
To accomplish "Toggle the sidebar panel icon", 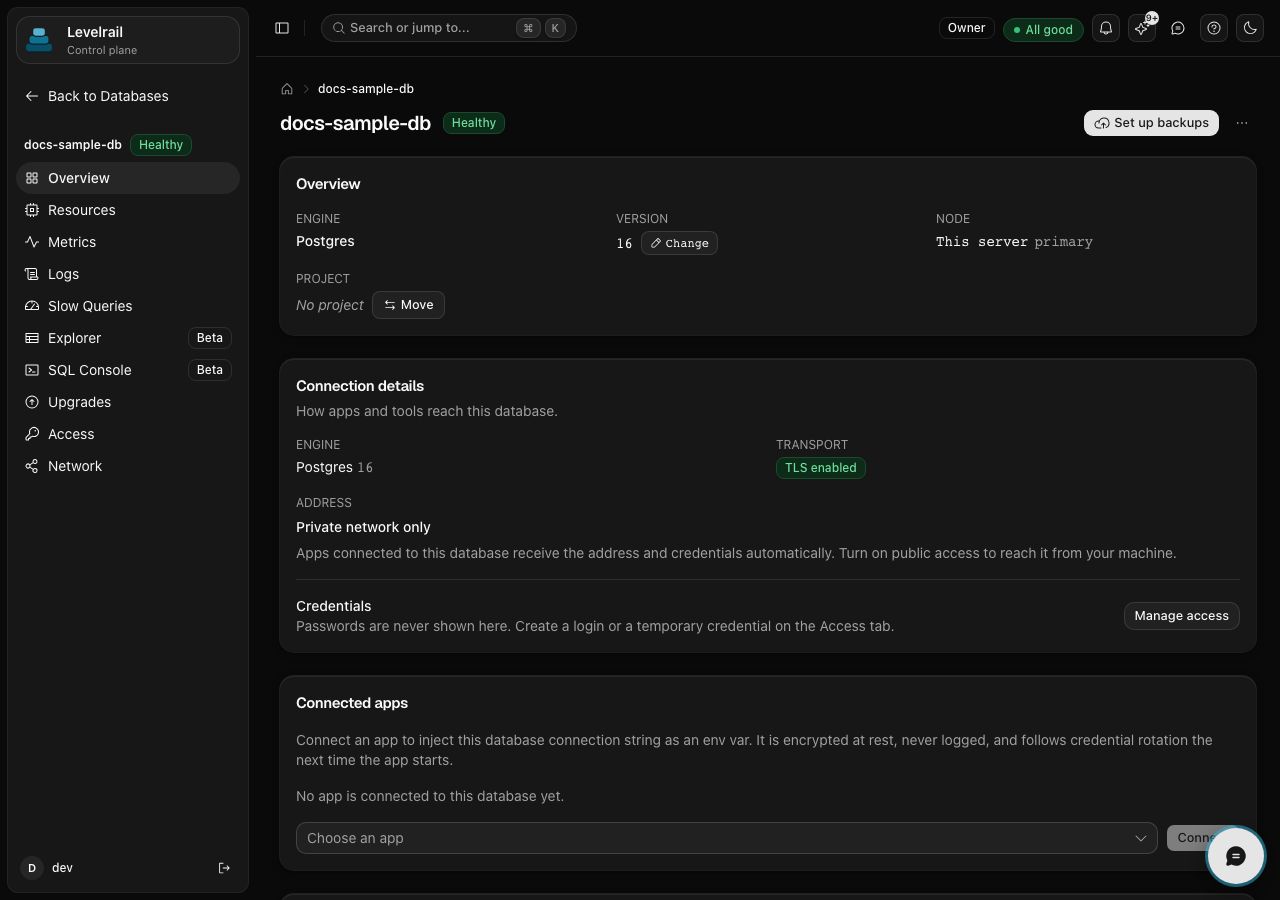I will [x=282, y=28].
